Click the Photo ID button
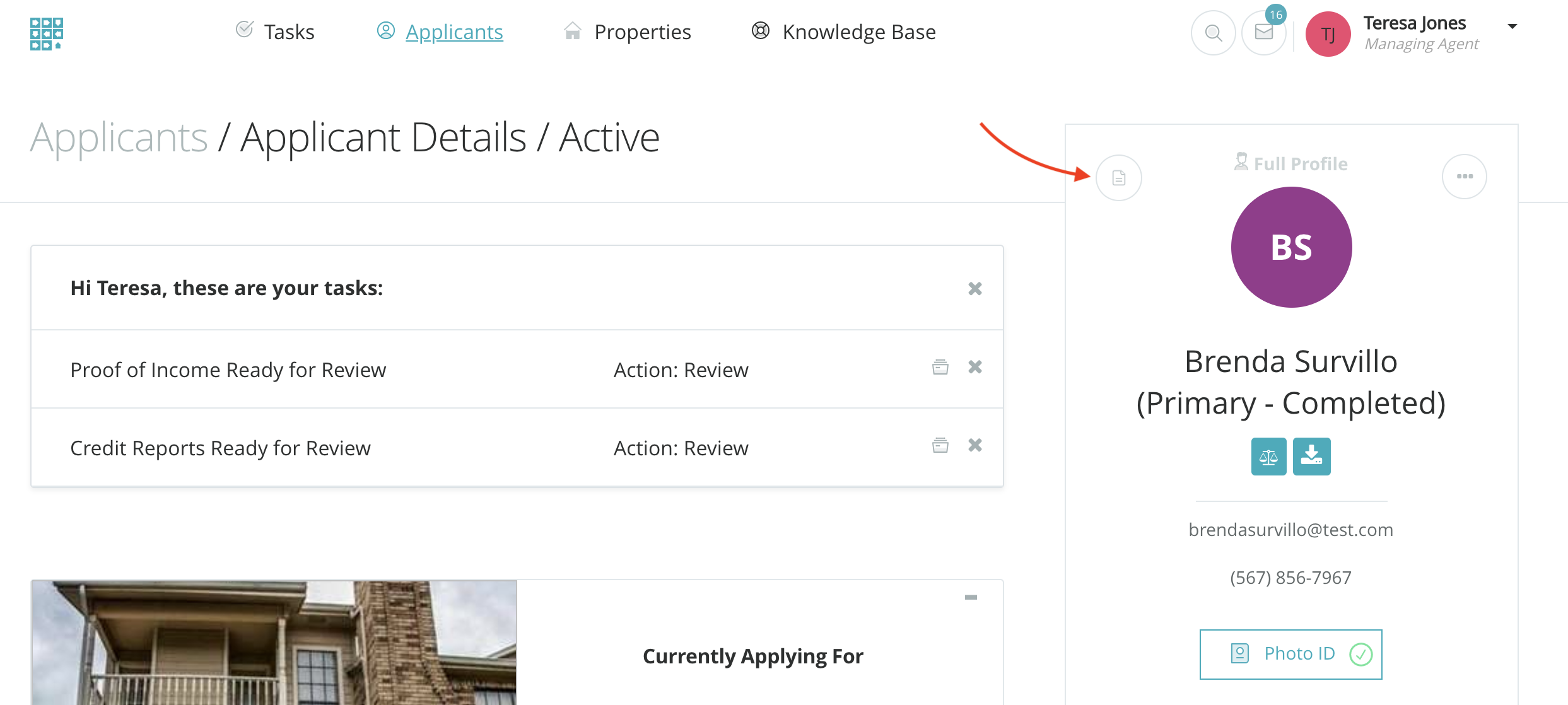This screenshot has height=705, width=1568. click(x=1290, y=654)
